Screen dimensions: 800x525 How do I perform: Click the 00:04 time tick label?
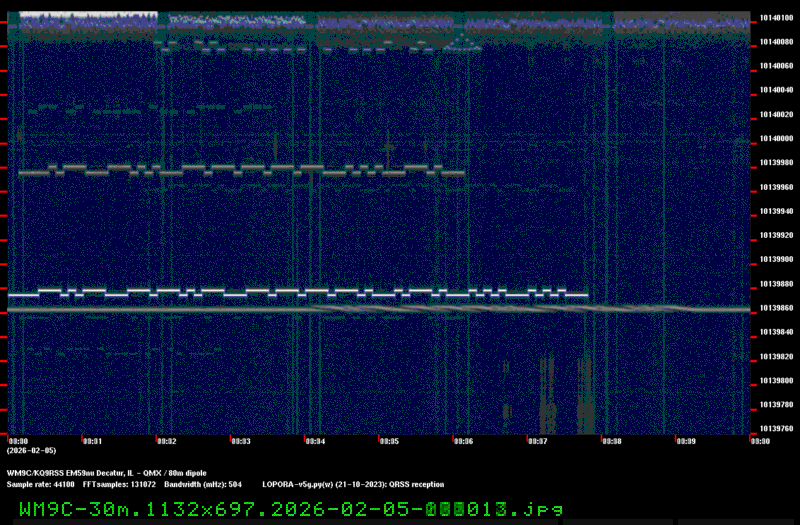click(314, 440)
